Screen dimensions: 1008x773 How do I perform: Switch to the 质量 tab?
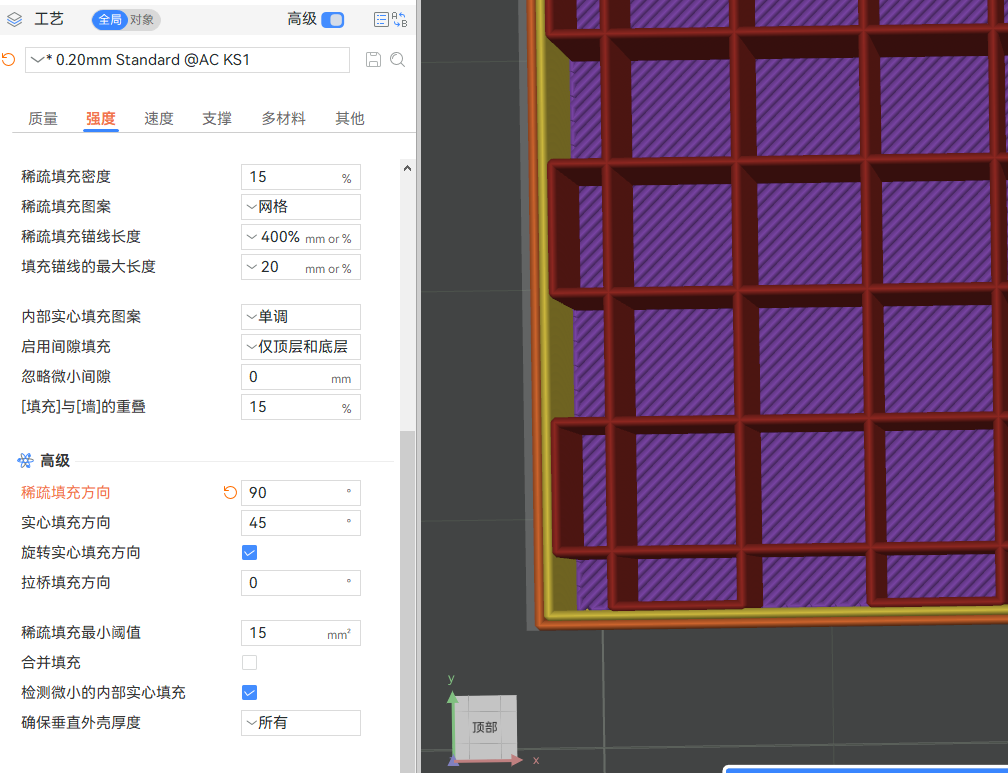pos(43,118)
